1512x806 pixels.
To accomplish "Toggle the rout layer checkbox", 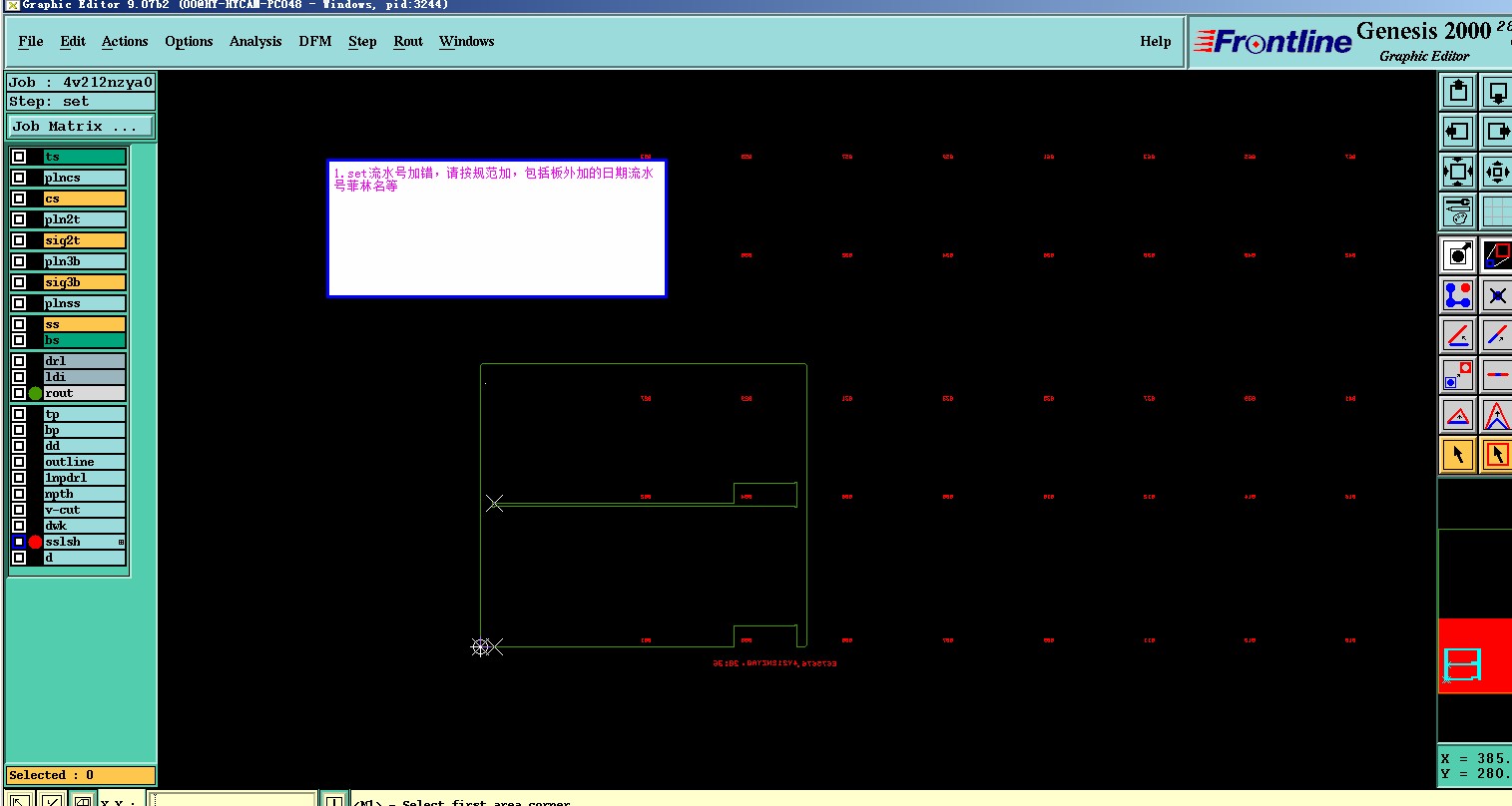I will pos(19,393).
